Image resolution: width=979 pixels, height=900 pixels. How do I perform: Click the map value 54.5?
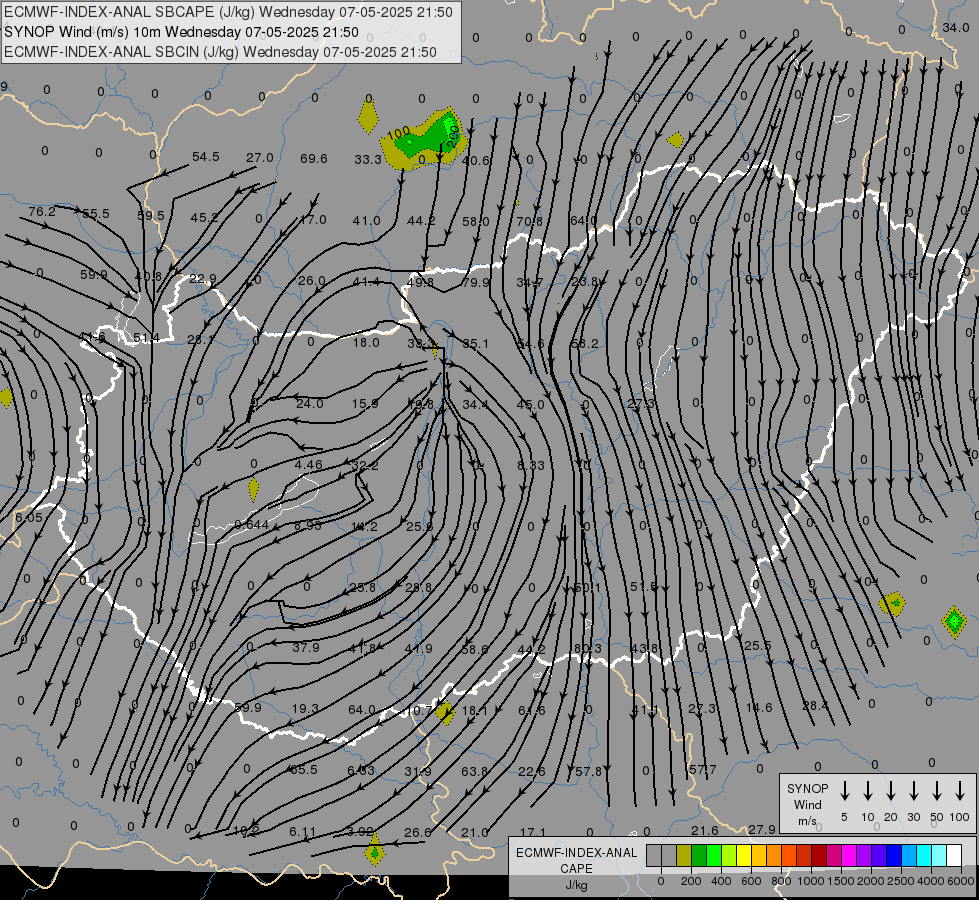205,156
